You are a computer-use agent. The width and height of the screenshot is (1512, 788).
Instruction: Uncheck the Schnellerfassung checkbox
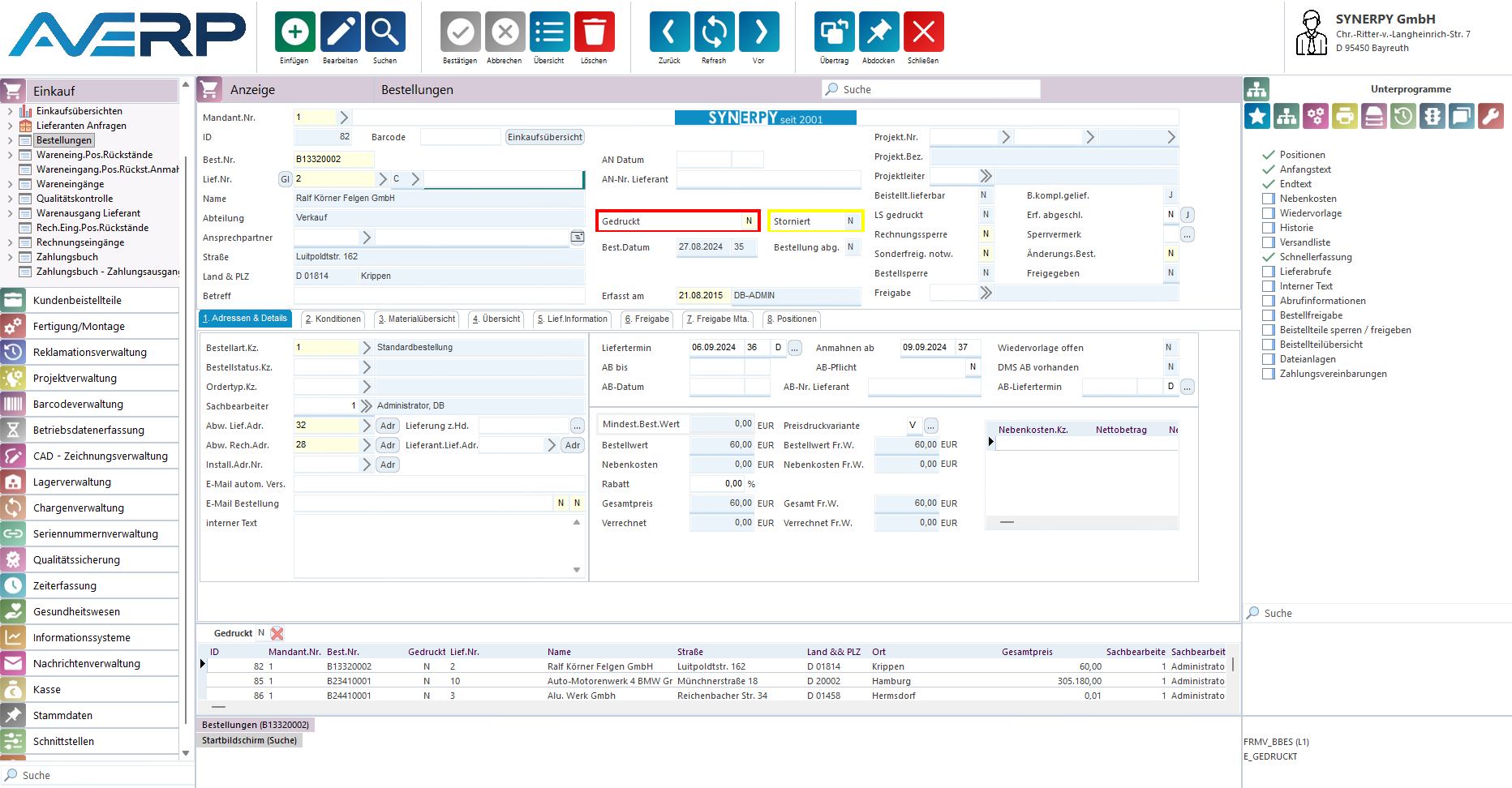pyautogui.click(x=1269, y=257)
